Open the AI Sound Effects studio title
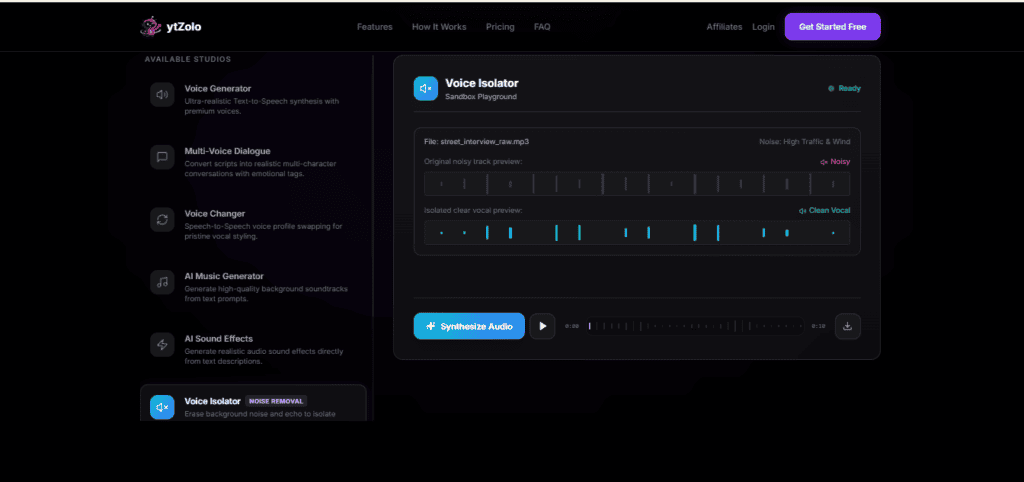Viewport: 1024px width, 482px height. point(219,339)
